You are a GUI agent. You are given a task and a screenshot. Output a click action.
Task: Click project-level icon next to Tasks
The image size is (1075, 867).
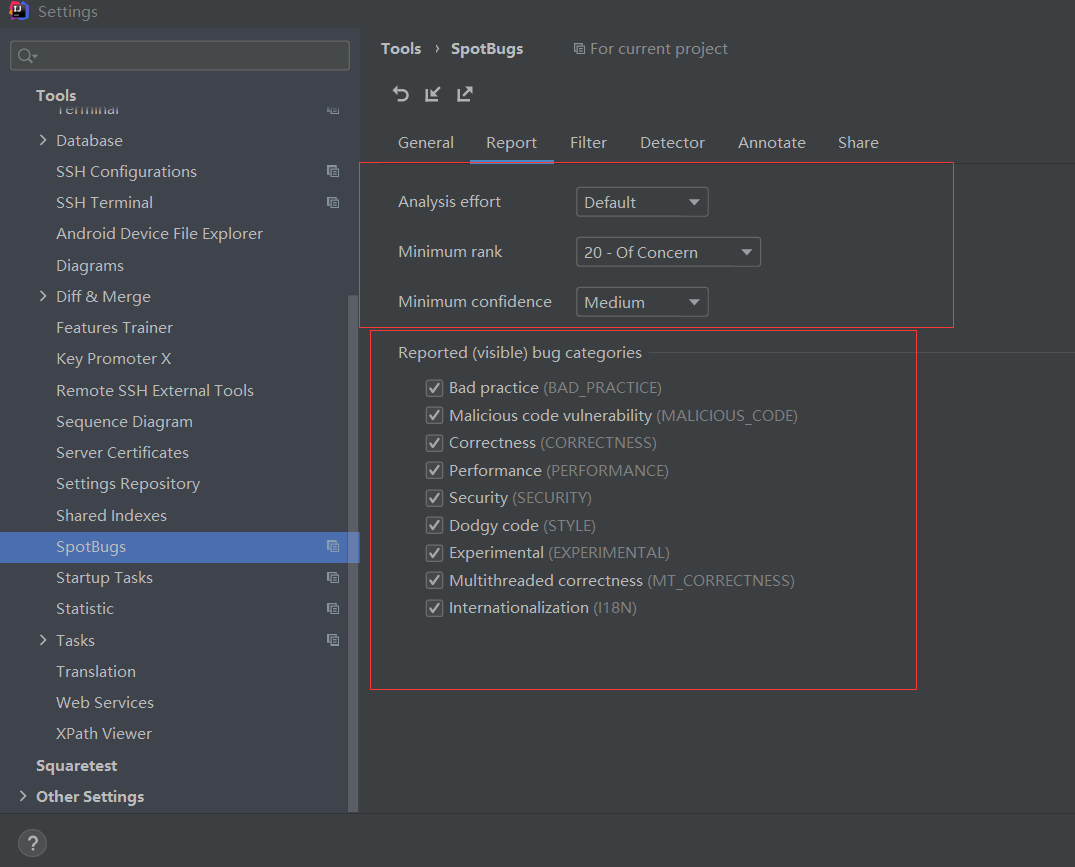point(333,639)
